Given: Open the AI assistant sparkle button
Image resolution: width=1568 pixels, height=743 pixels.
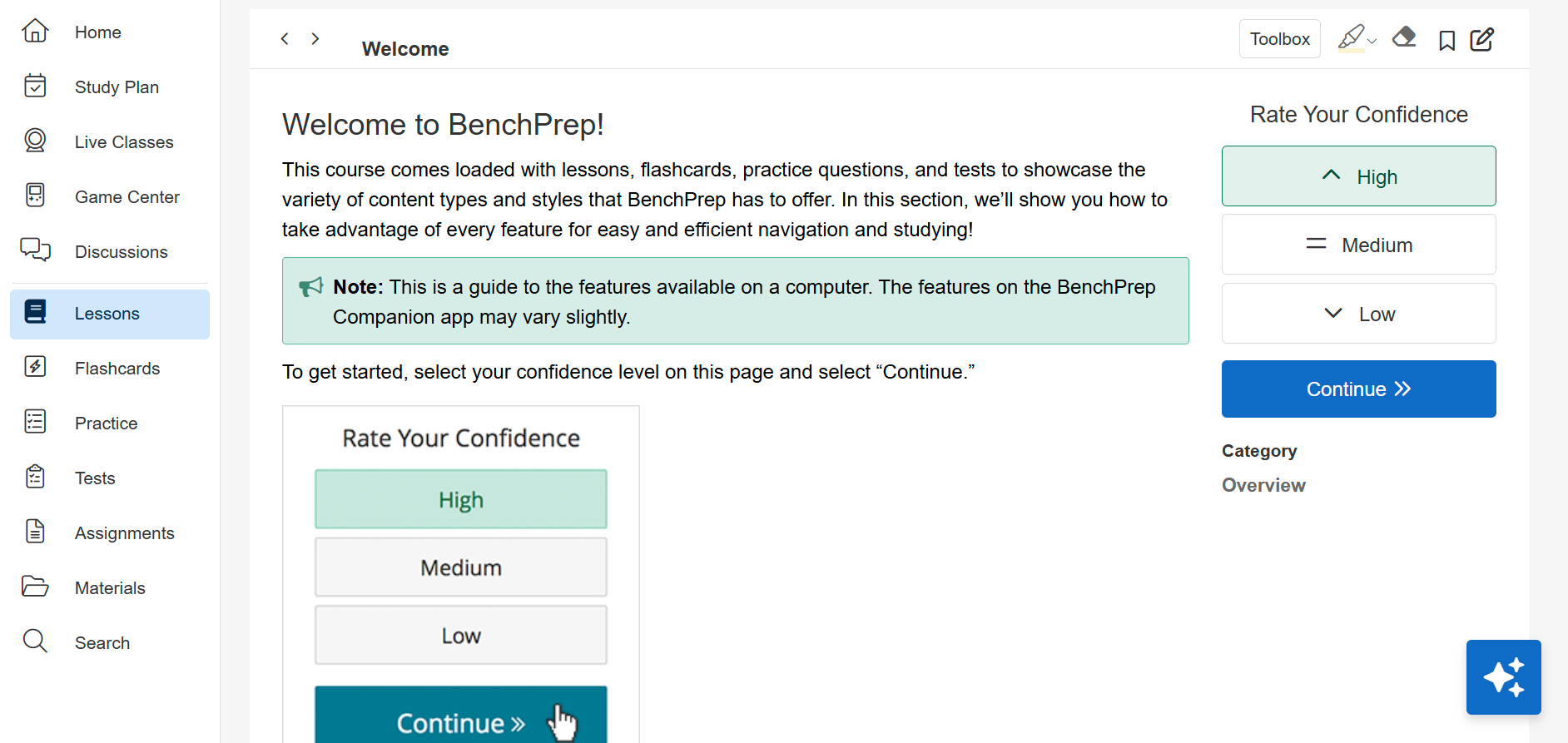Looking at the screenshot, I should [1503, 677].
